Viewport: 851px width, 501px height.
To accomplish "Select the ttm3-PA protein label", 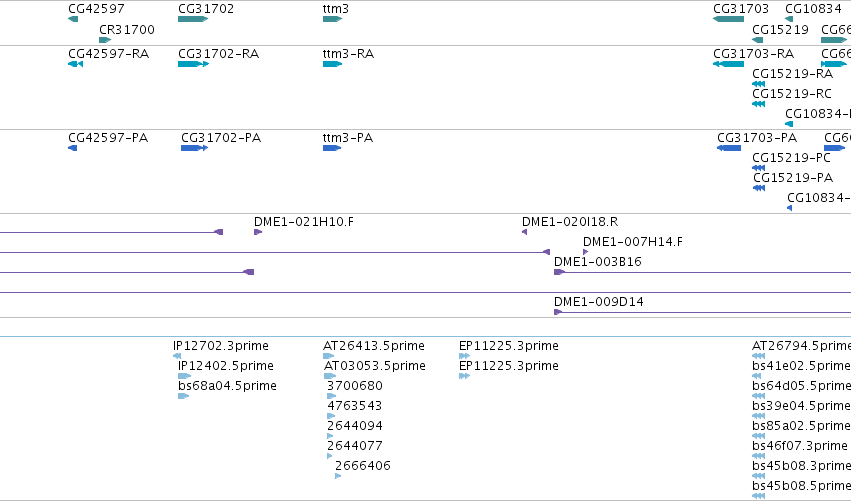I will [x=347, y=138].
